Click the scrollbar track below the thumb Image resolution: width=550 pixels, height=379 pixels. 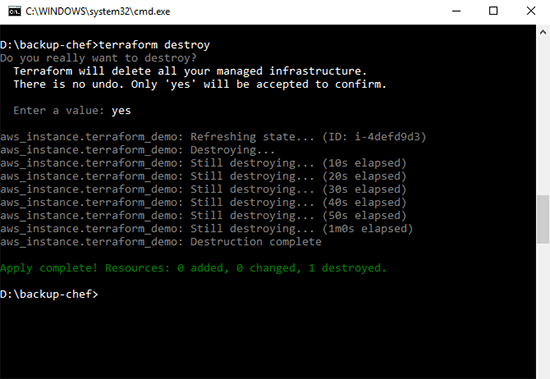(x=543, y=311)
